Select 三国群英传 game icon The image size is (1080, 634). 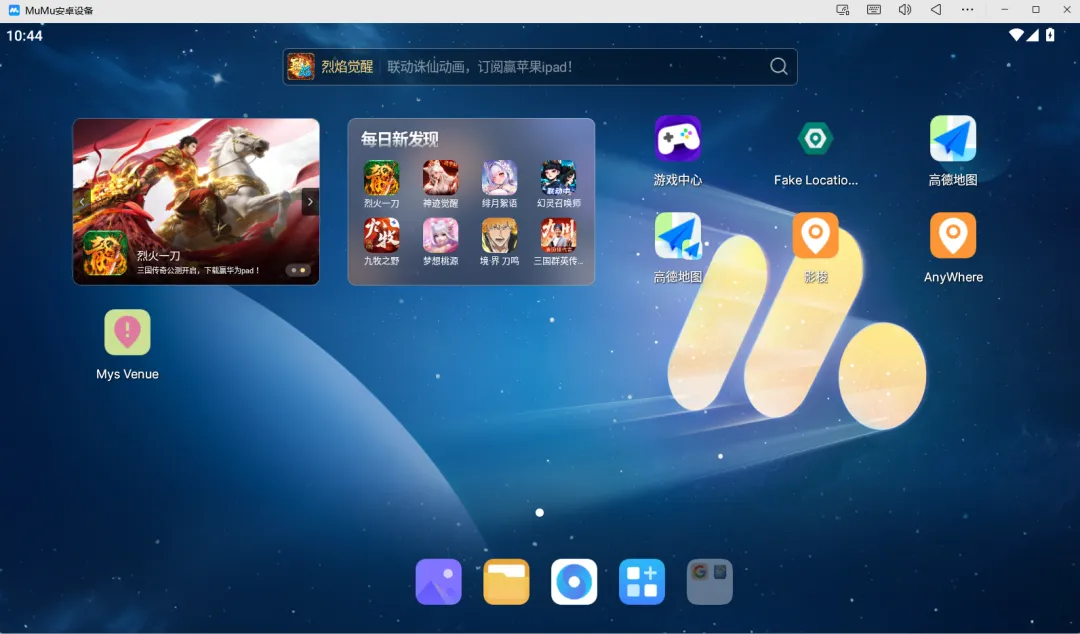pyautogui.click(x=559, y=236)
